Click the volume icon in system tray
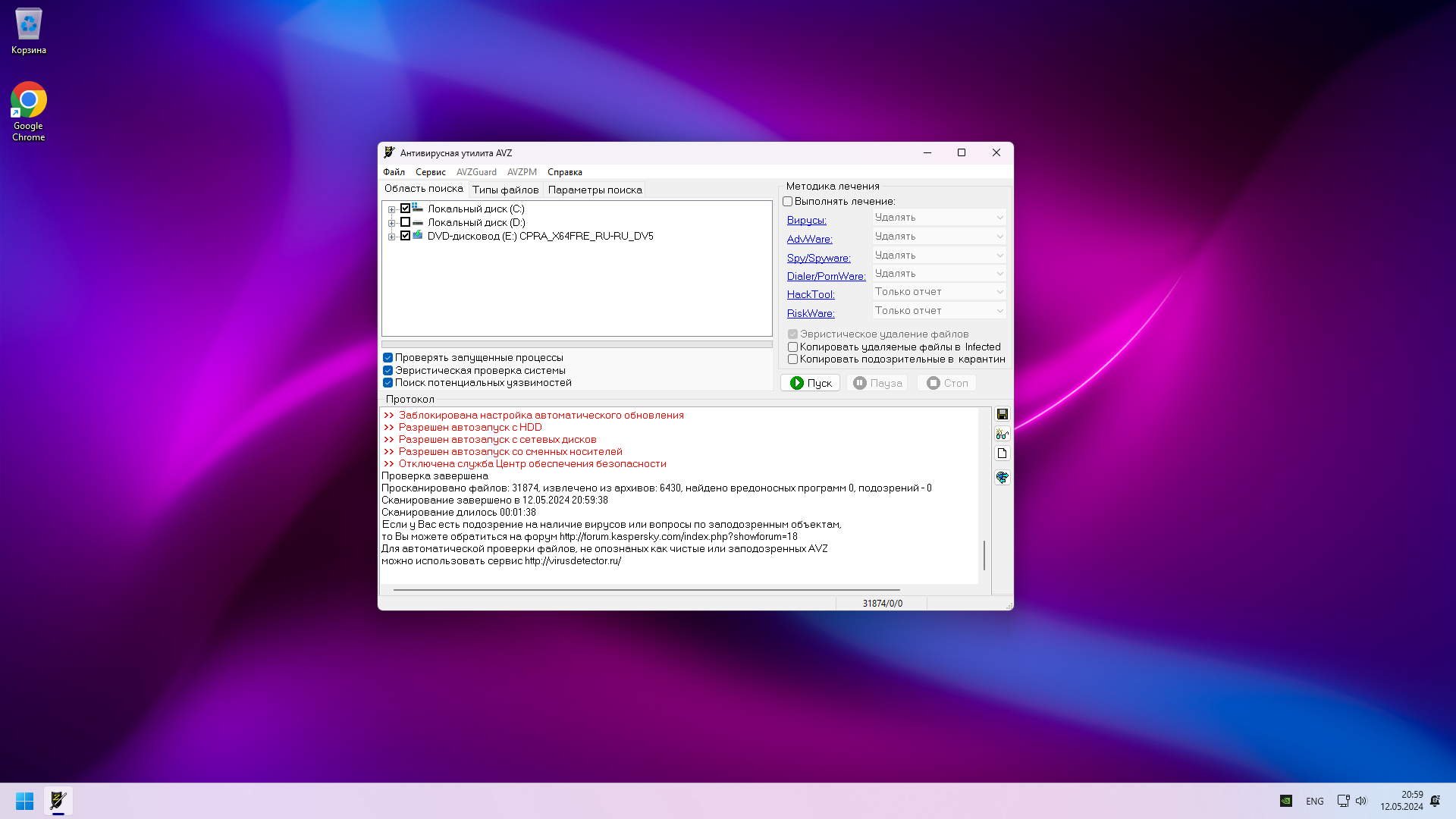1456x819 pixels. [1361, 801]
